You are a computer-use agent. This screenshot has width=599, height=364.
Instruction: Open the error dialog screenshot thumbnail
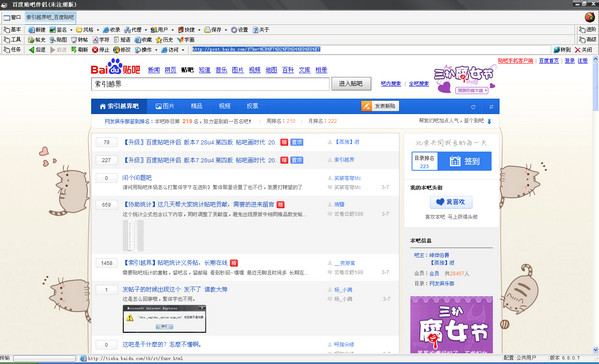pos(164,319)
